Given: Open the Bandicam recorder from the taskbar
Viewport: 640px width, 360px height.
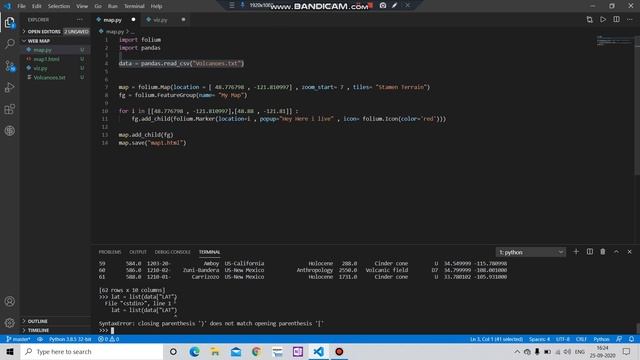Looking at the screenshot, I should click(x=339, y=351).
